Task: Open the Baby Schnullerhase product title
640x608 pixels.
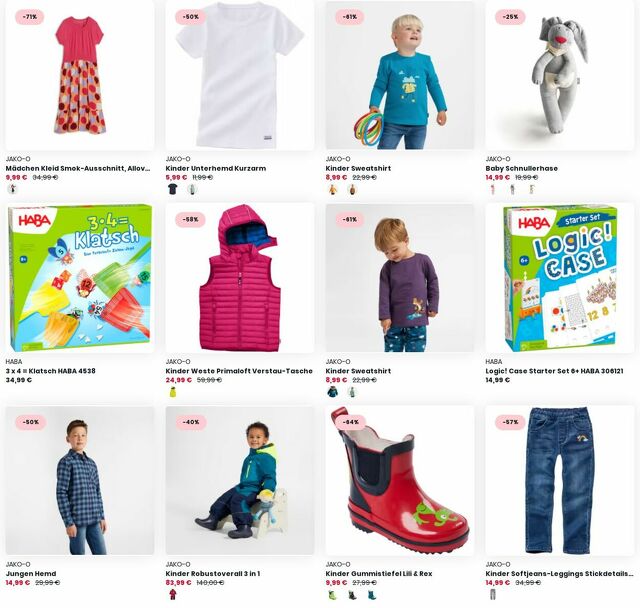Action: [521, 168]
